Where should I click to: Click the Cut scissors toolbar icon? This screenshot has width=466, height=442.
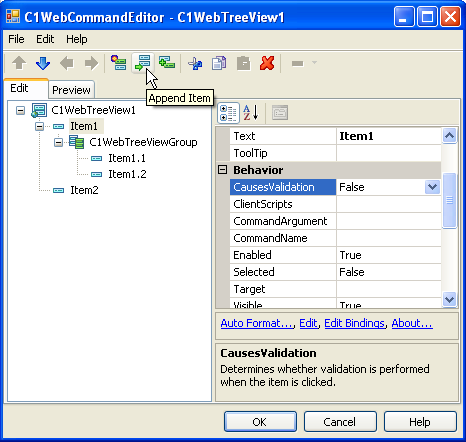tap(195, 63)
